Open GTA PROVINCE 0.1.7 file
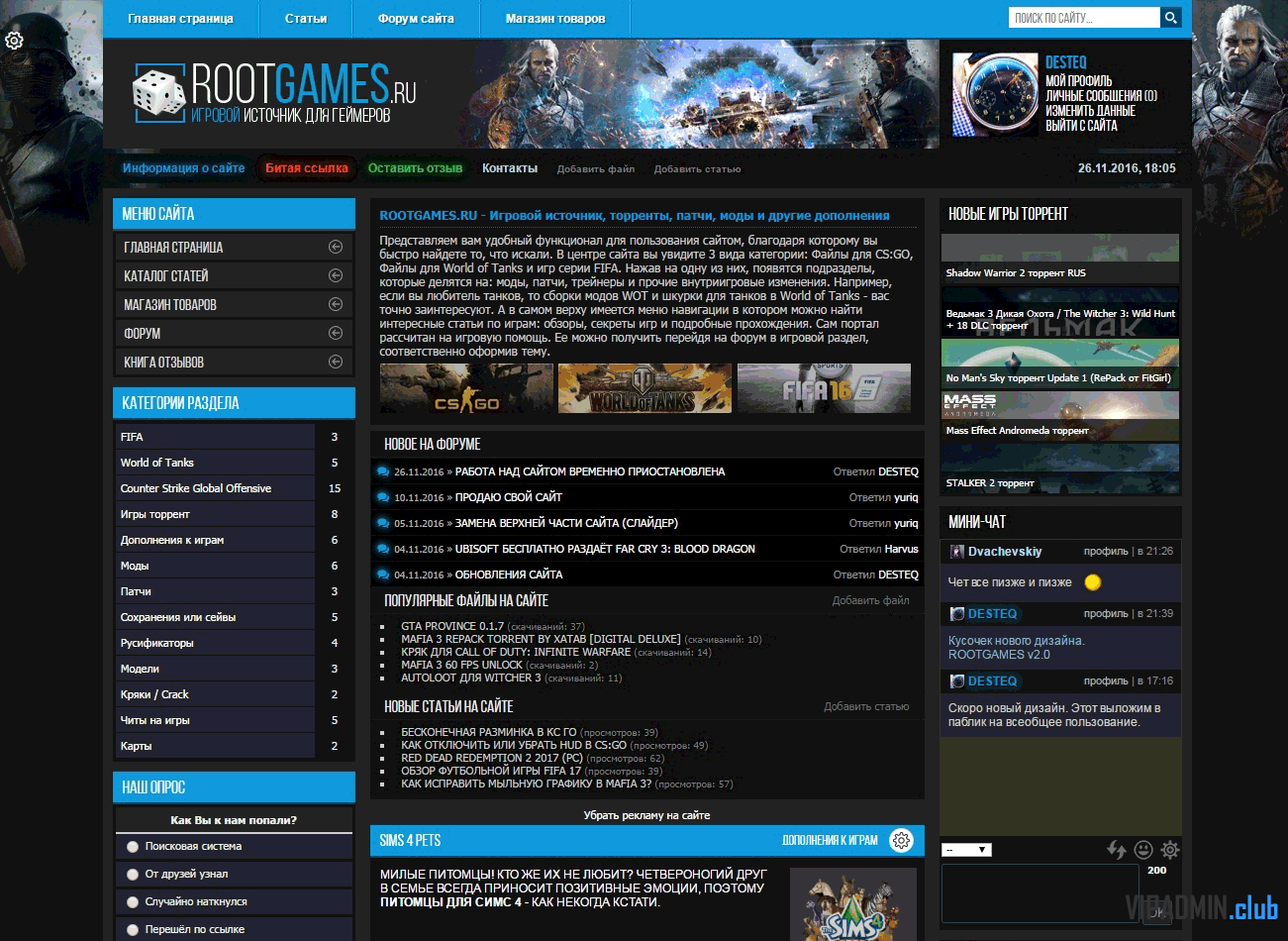The height and width of the screenshot is (941, 1288). pyautogui.click(x=452, y=626)
